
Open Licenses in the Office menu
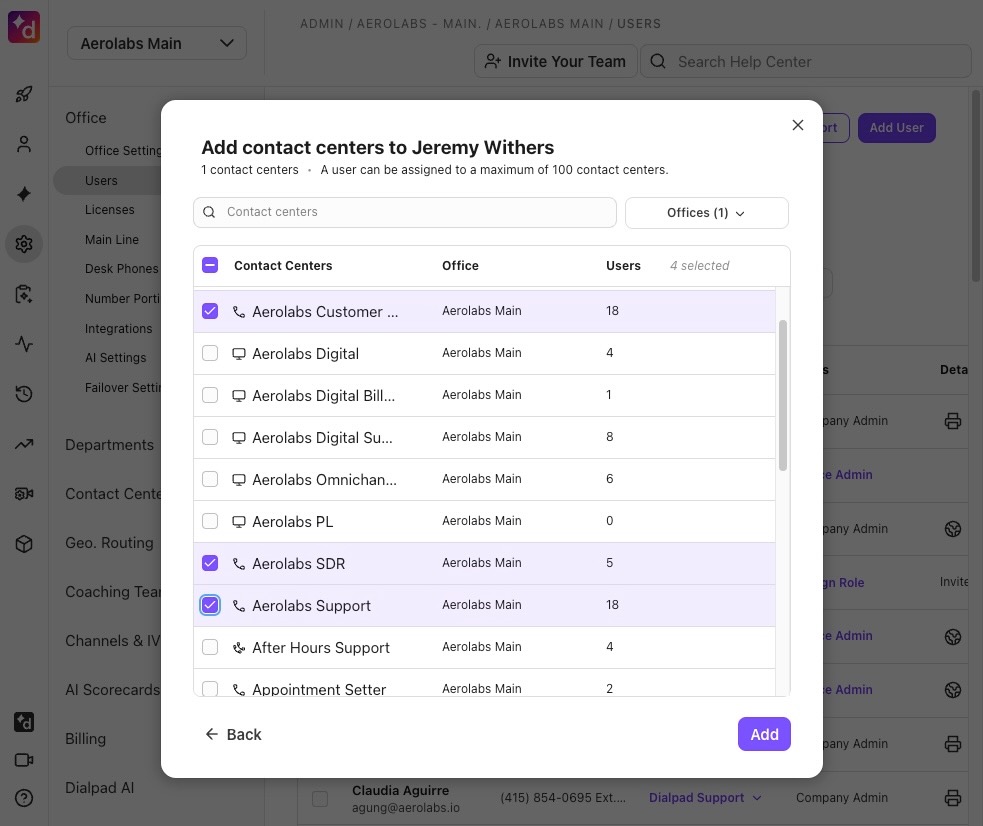tap(110, 209)
